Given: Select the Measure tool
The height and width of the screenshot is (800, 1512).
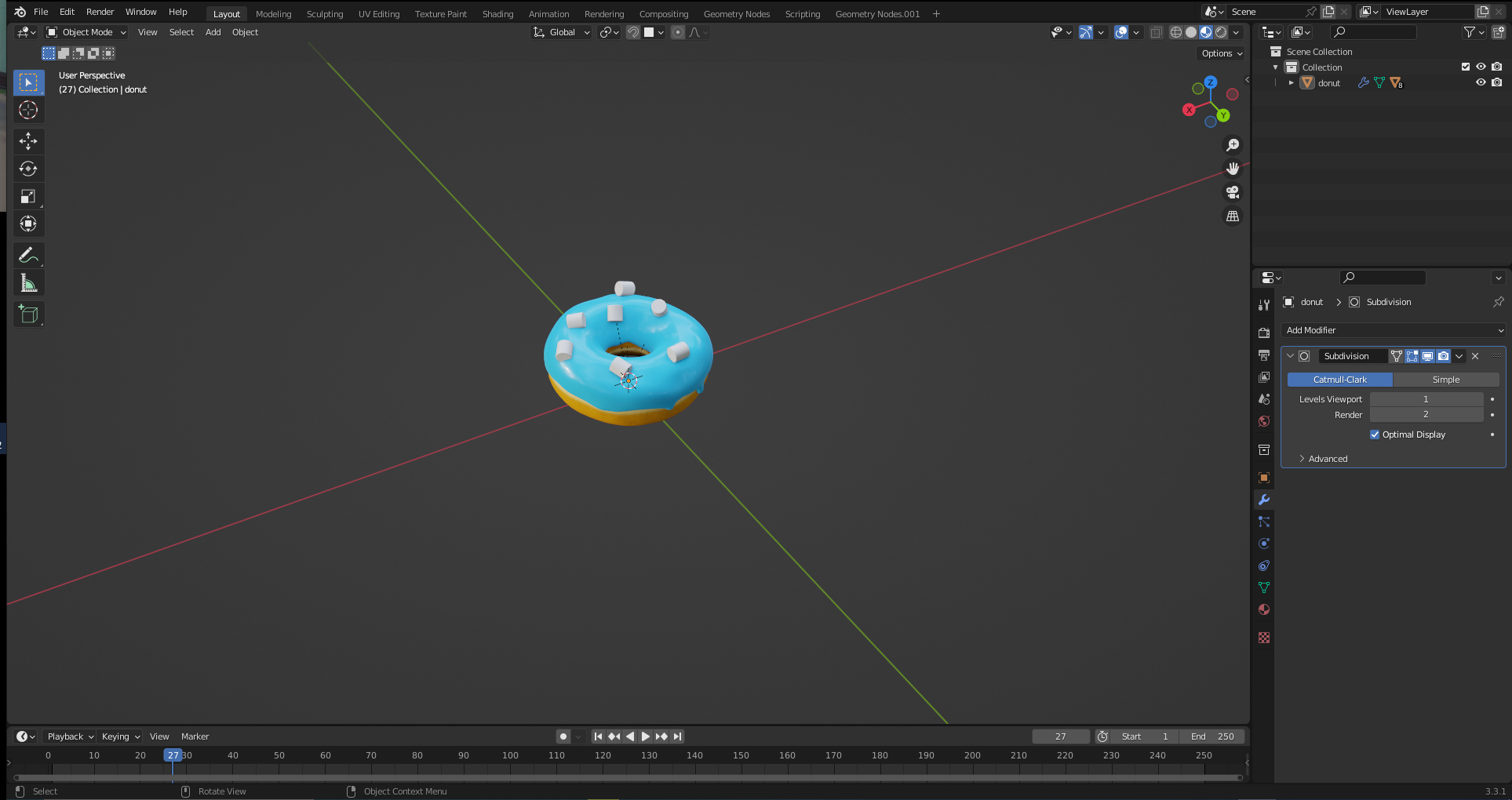Looking at the screenshot, I should point(28,283).
